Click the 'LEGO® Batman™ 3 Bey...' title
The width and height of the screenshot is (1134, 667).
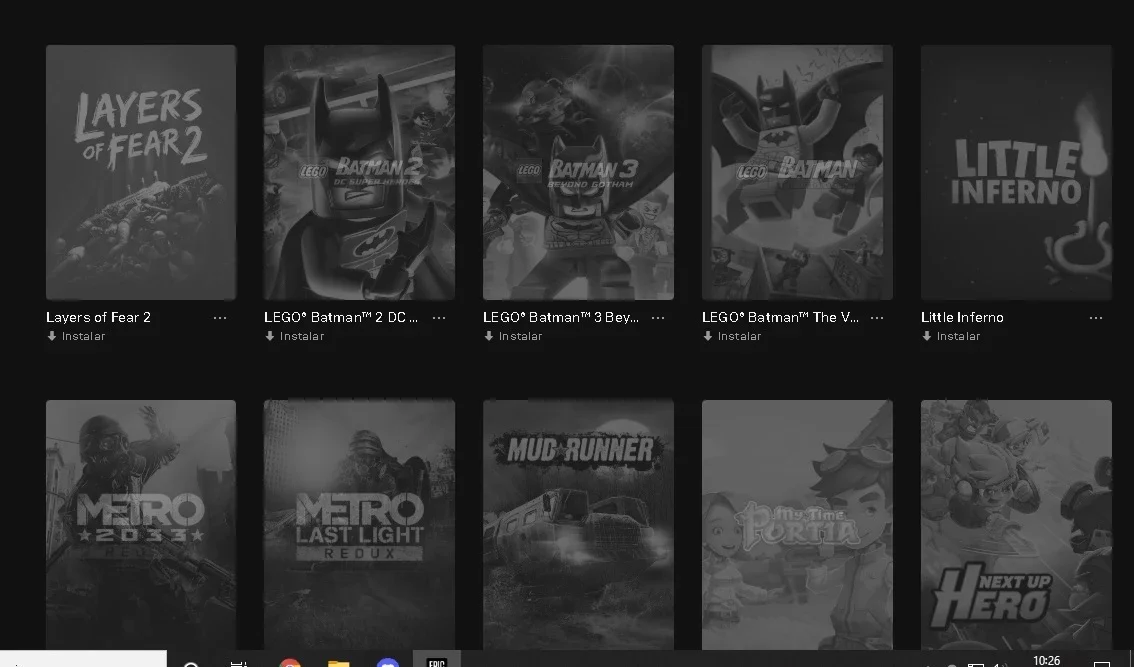(x=561, y=318)
